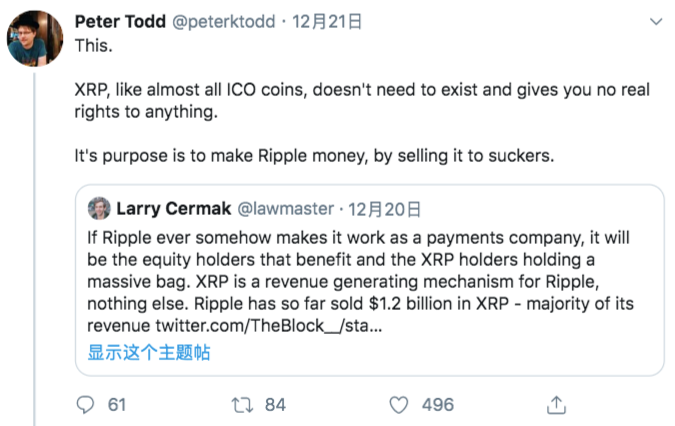Open the 12月20日 quoted tweet date
Image resolution: width=675 pixels, height=426 pixels.
[384, 210]
